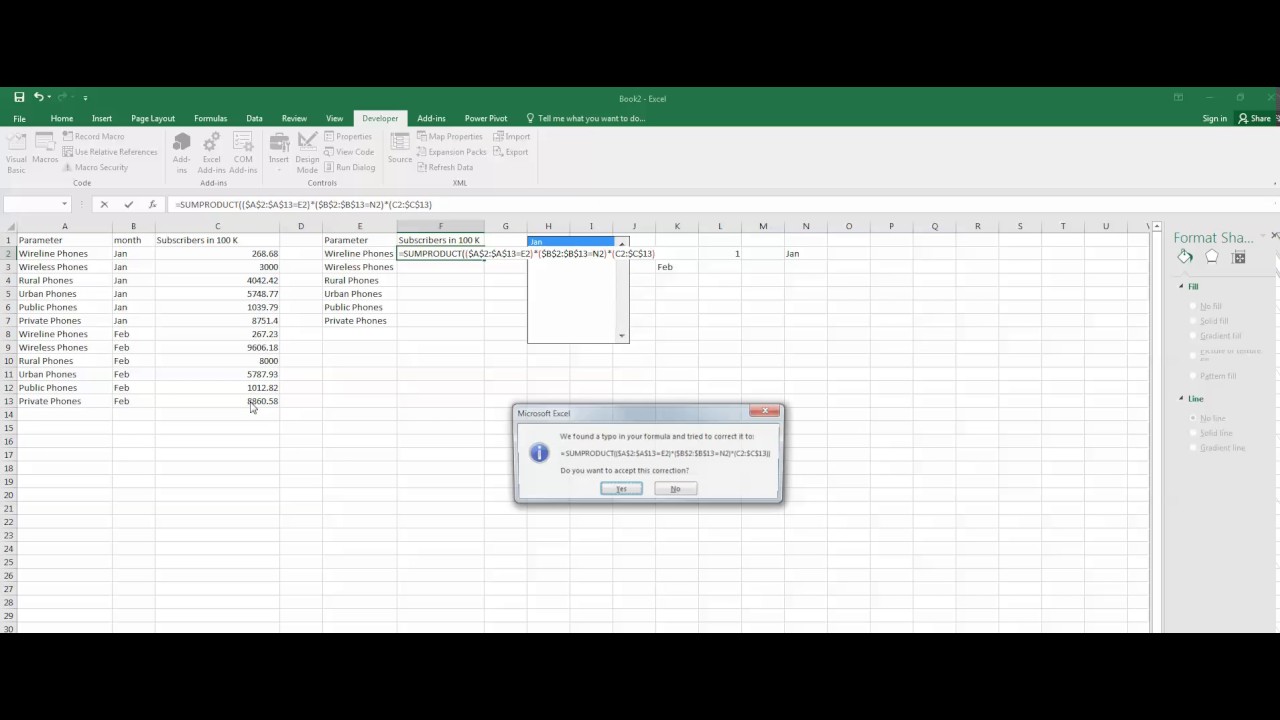Click No in the Microsoft Excel dialog

tap(675, 489)
